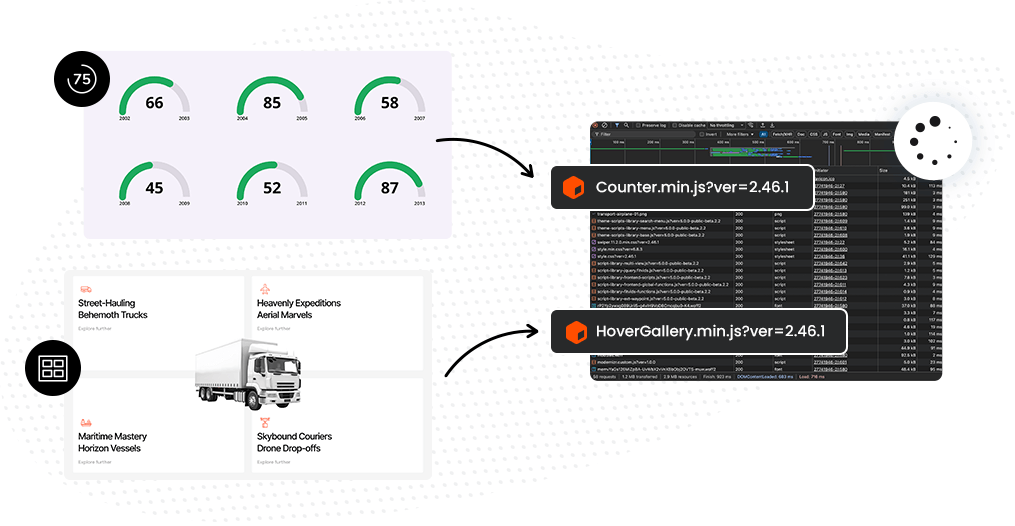
Task: Click Explore further under Aerial Marvels
Action: 274,328
